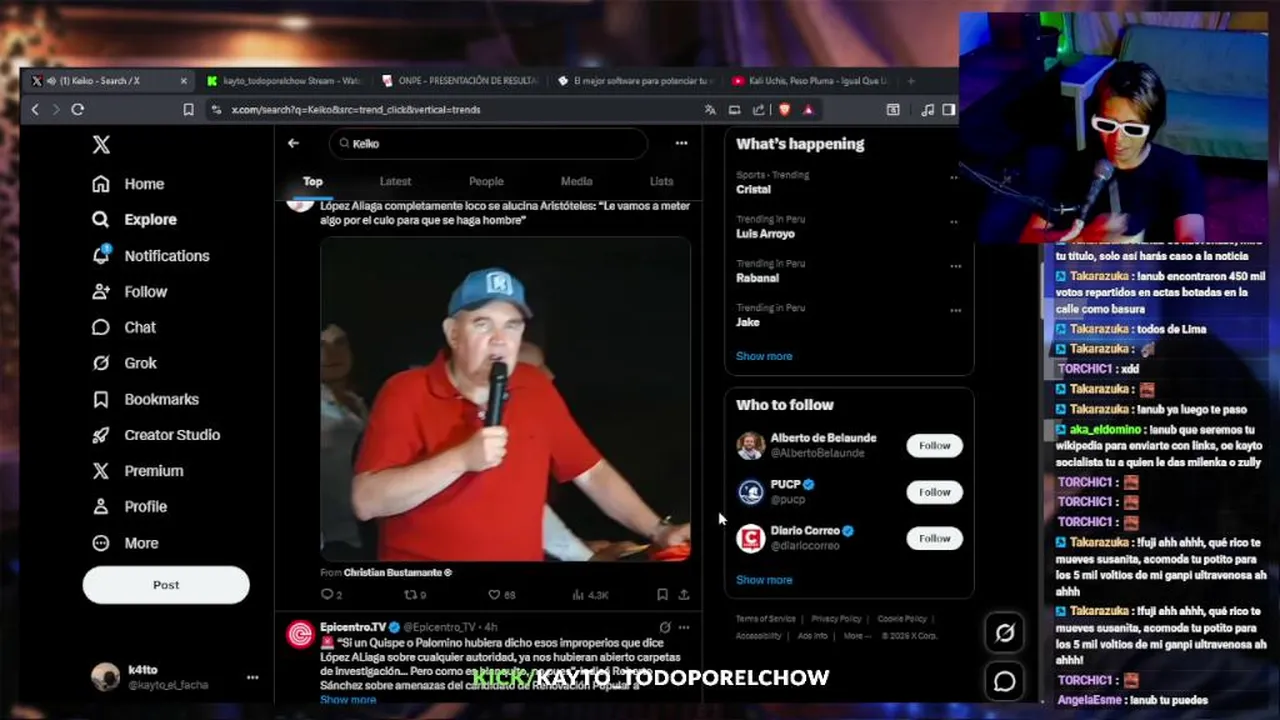Open Bookmarks in the sidebar
1280x720 pixels.
[145, 399]
